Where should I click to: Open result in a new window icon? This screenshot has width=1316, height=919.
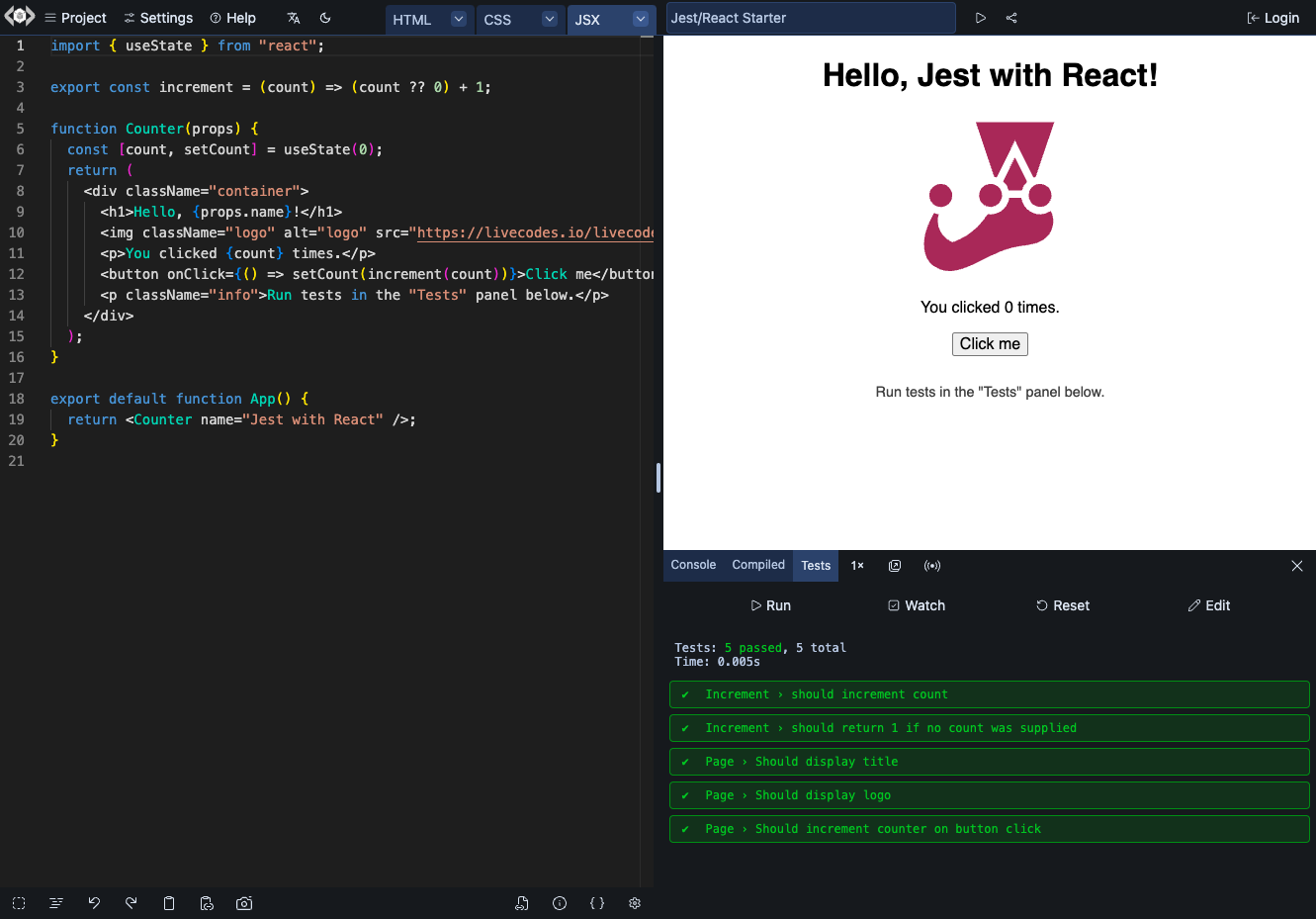pyautogui.click(x=895, y=566)
